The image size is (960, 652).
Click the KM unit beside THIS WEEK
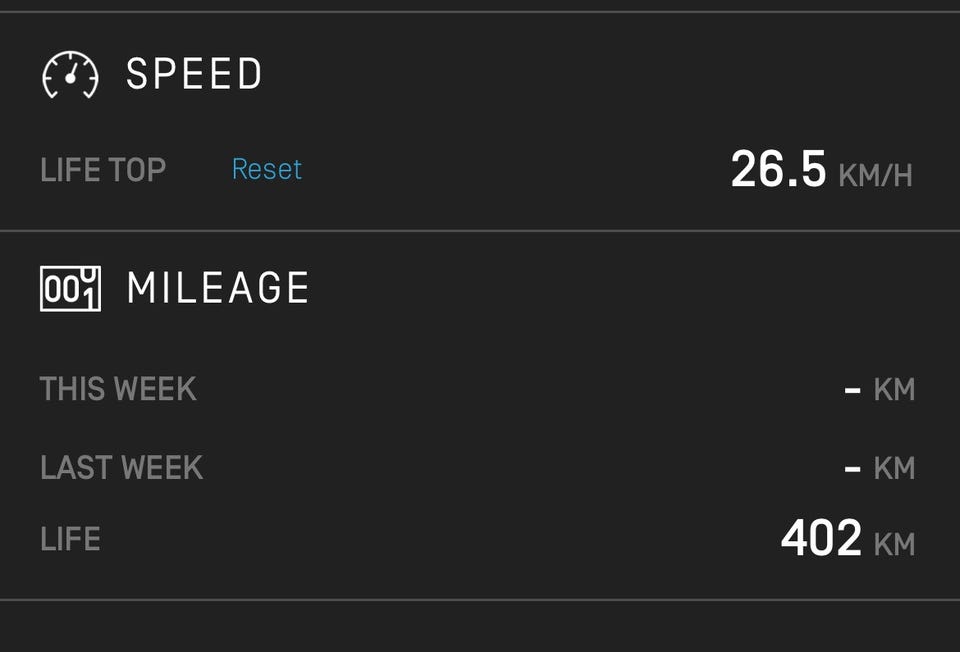pos(894,389)
